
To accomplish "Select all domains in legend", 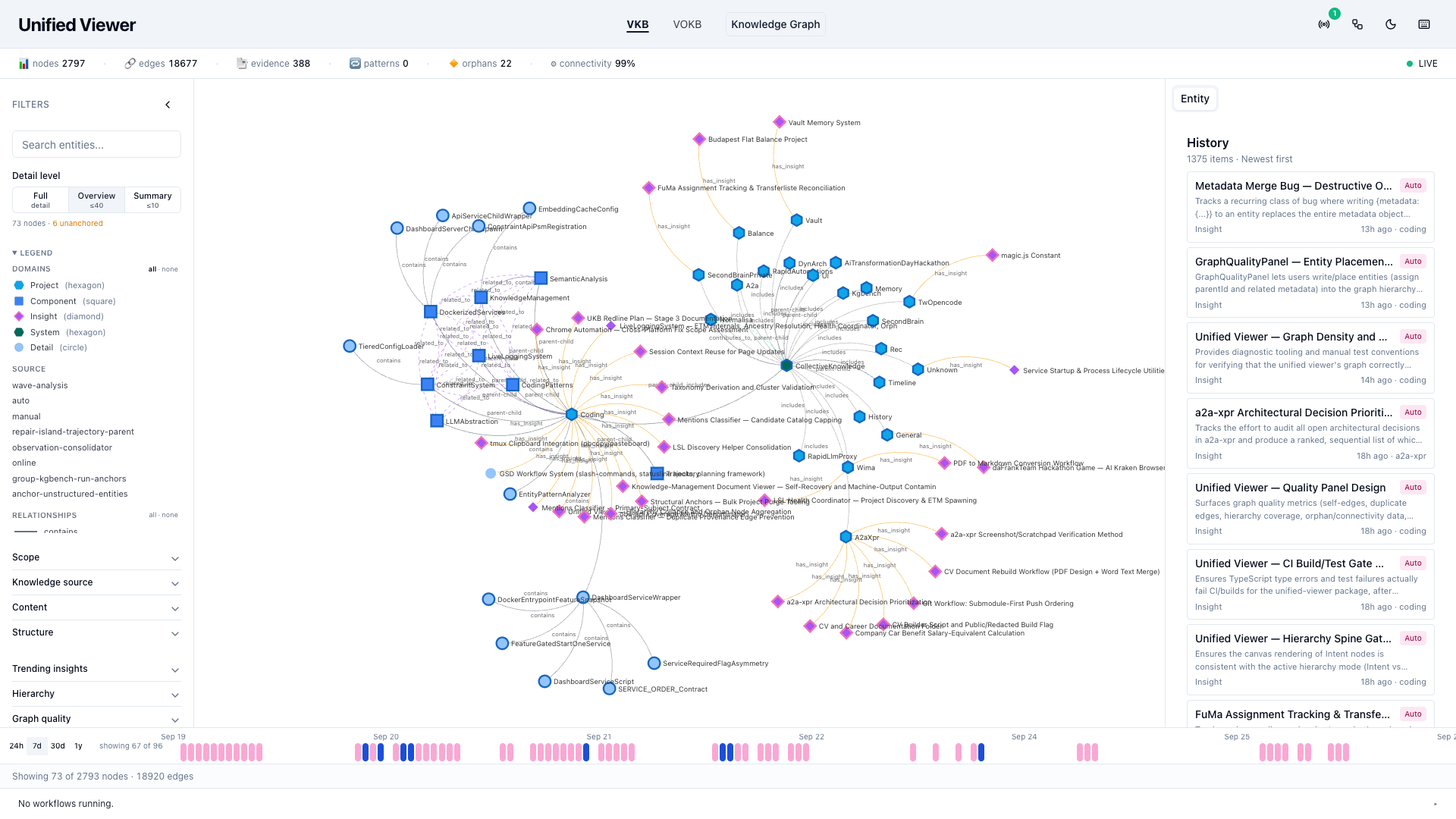I will 152,269.
